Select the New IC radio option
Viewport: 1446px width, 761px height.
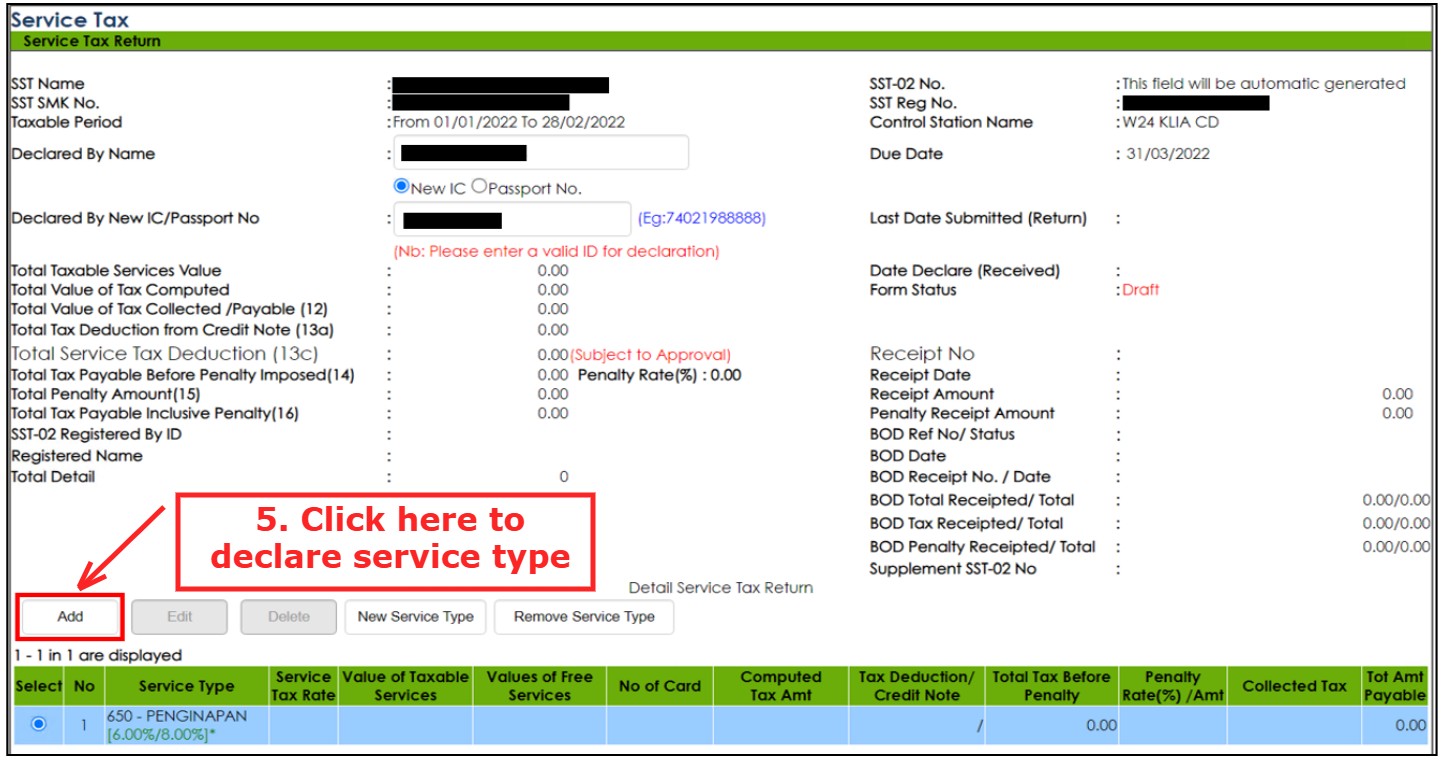(x=402, y=186)
